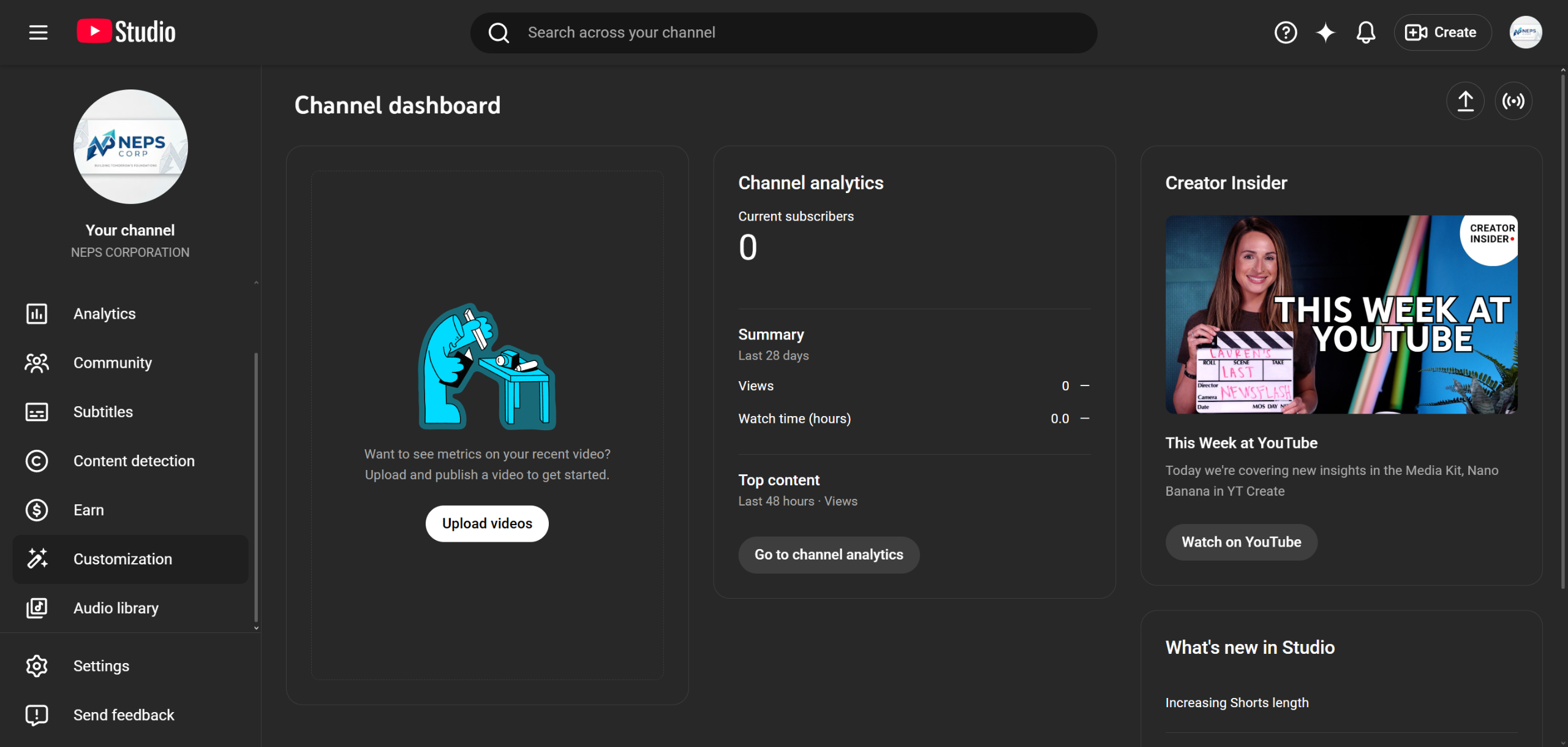Click the Help question mark icon

(1286, 32)
